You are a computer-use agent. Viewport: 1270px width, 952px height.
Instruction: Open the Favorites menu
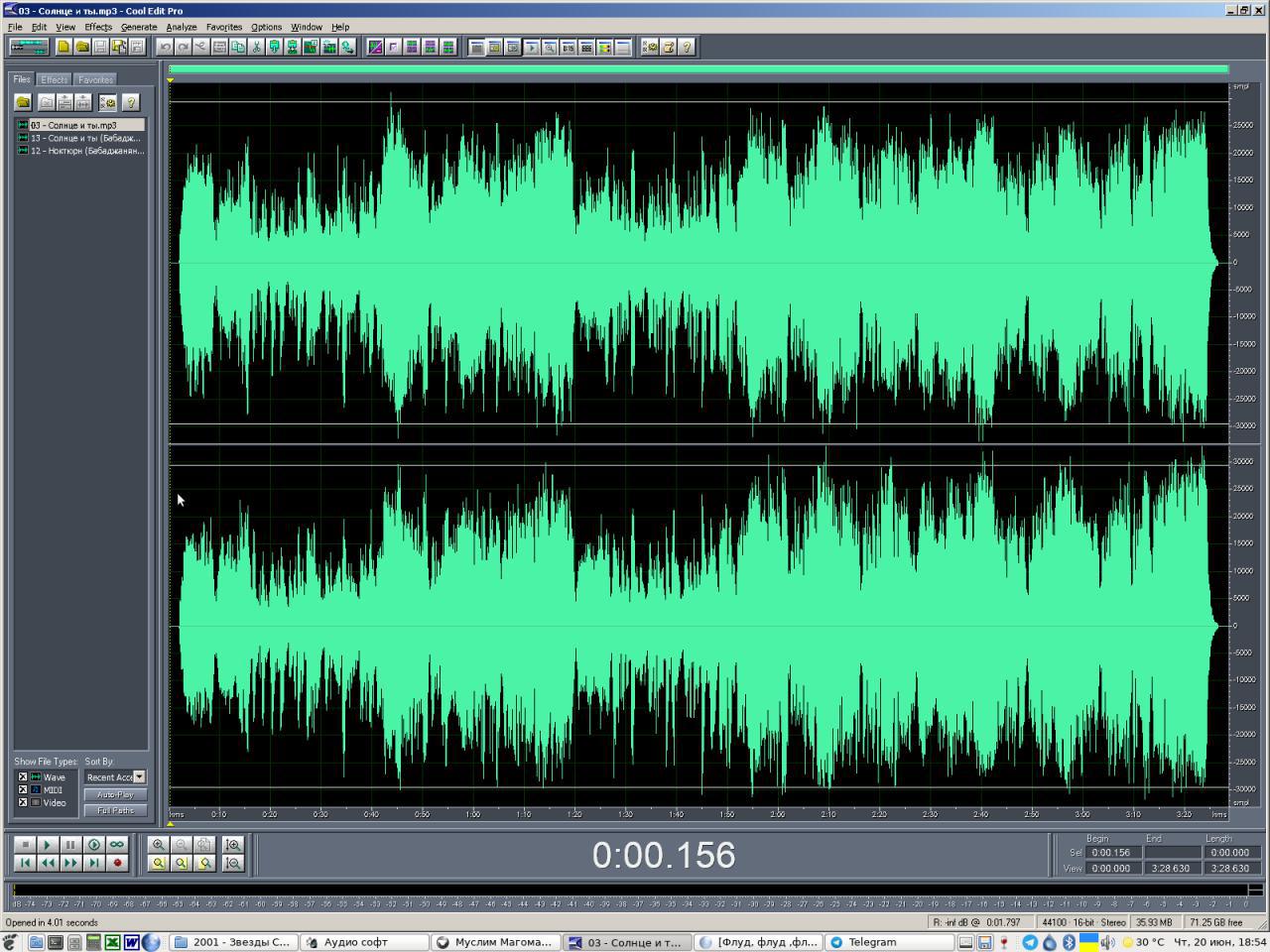[x=224, y=27]
